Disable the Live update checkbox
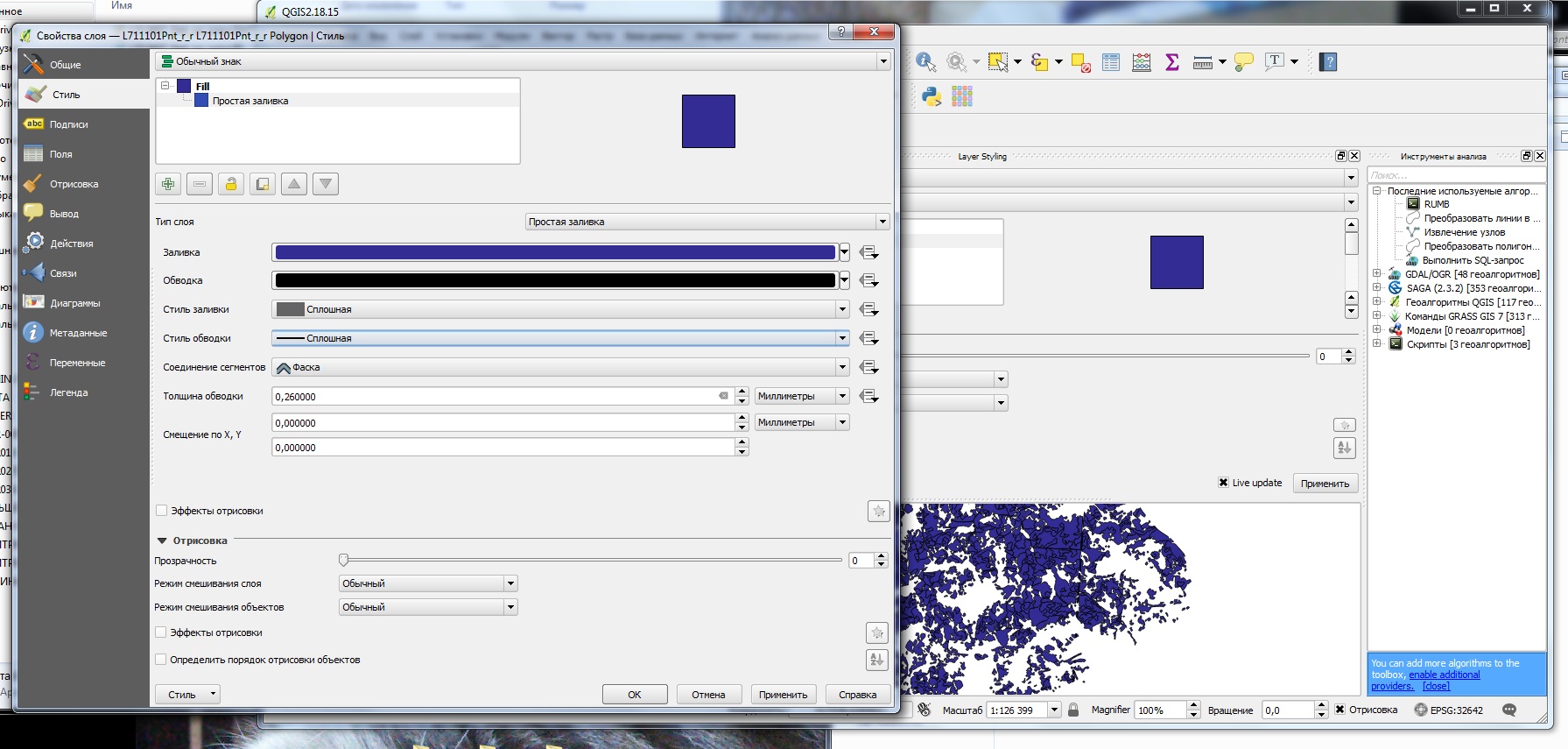This screenshot has width=1568, height=749. tap(1223, 483)
